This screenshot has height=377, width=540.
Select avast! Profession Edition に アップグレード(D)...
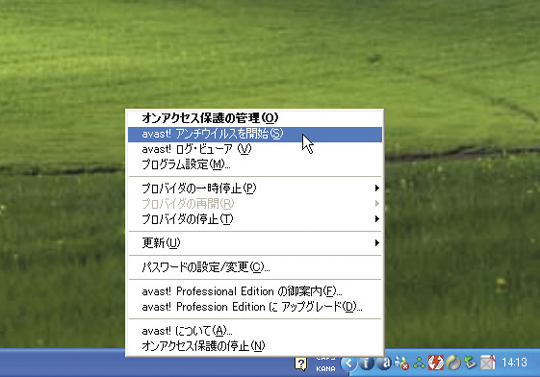(x=255, y=307)
